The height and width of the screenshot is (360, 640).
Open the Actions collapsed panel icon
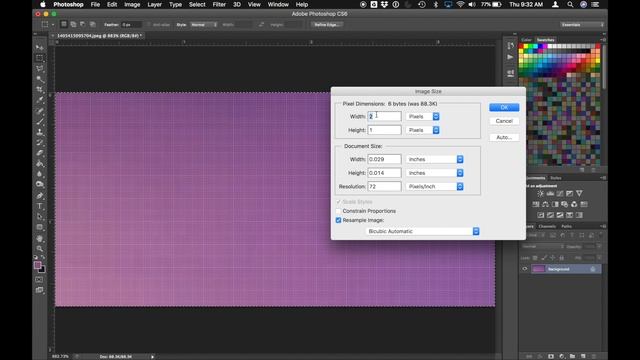[x=510, y=57]
